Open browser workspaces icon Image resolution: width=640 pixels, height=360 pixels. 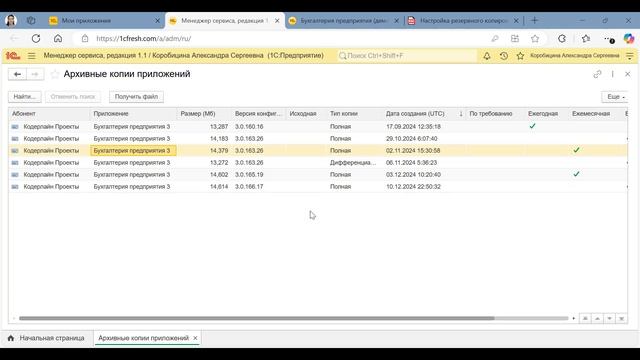coord(31,20)
